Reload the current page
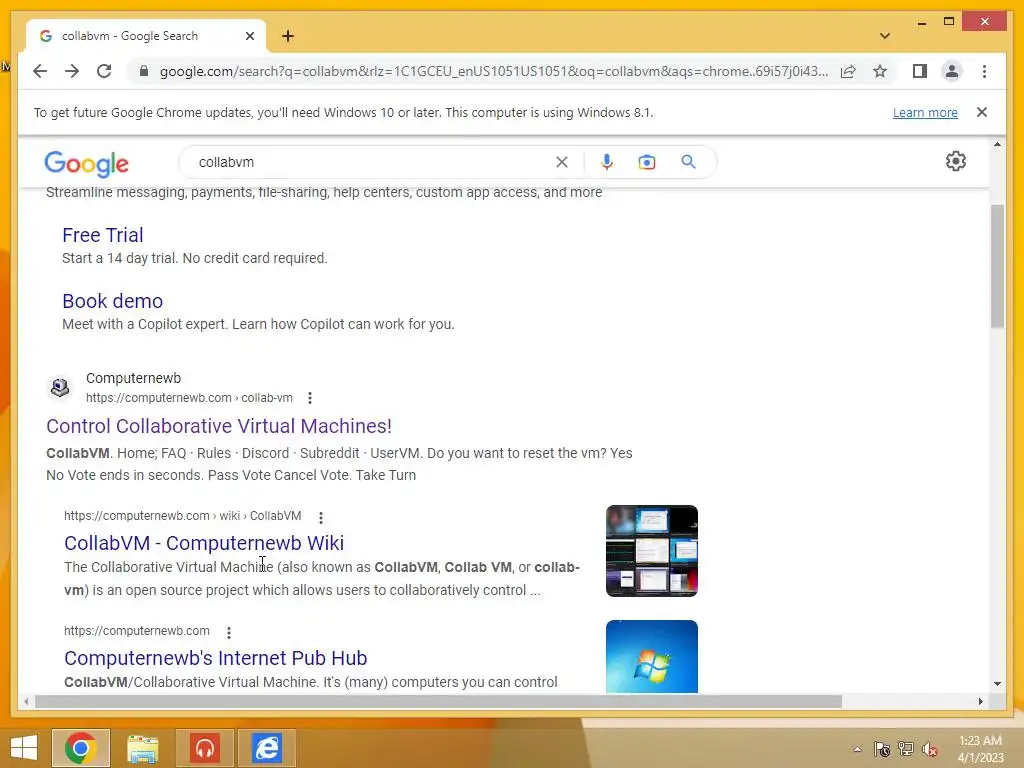The height and width of the screenshot is (768, 1024). pos(104,71)
